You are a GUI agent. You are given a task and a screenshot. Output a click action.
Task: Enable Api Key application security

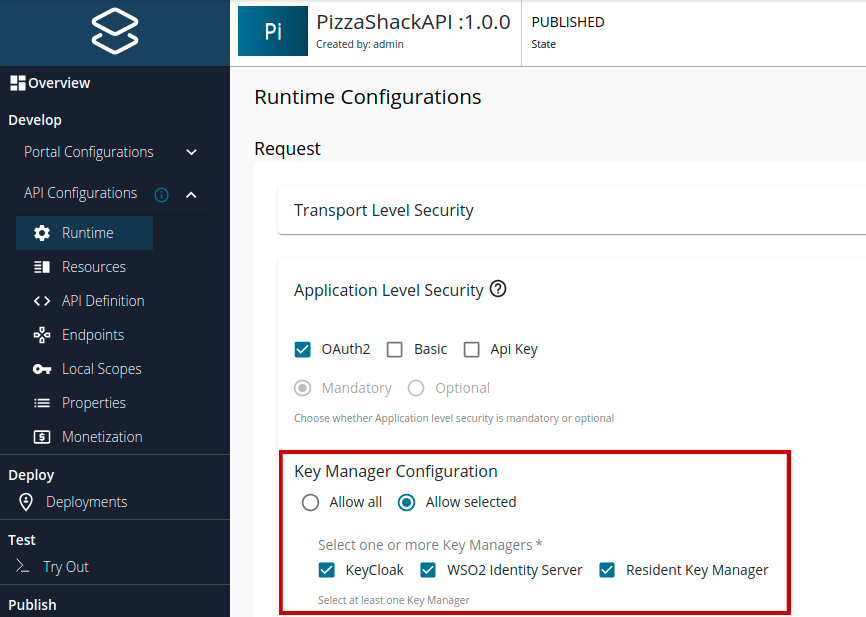pos(471,349)
